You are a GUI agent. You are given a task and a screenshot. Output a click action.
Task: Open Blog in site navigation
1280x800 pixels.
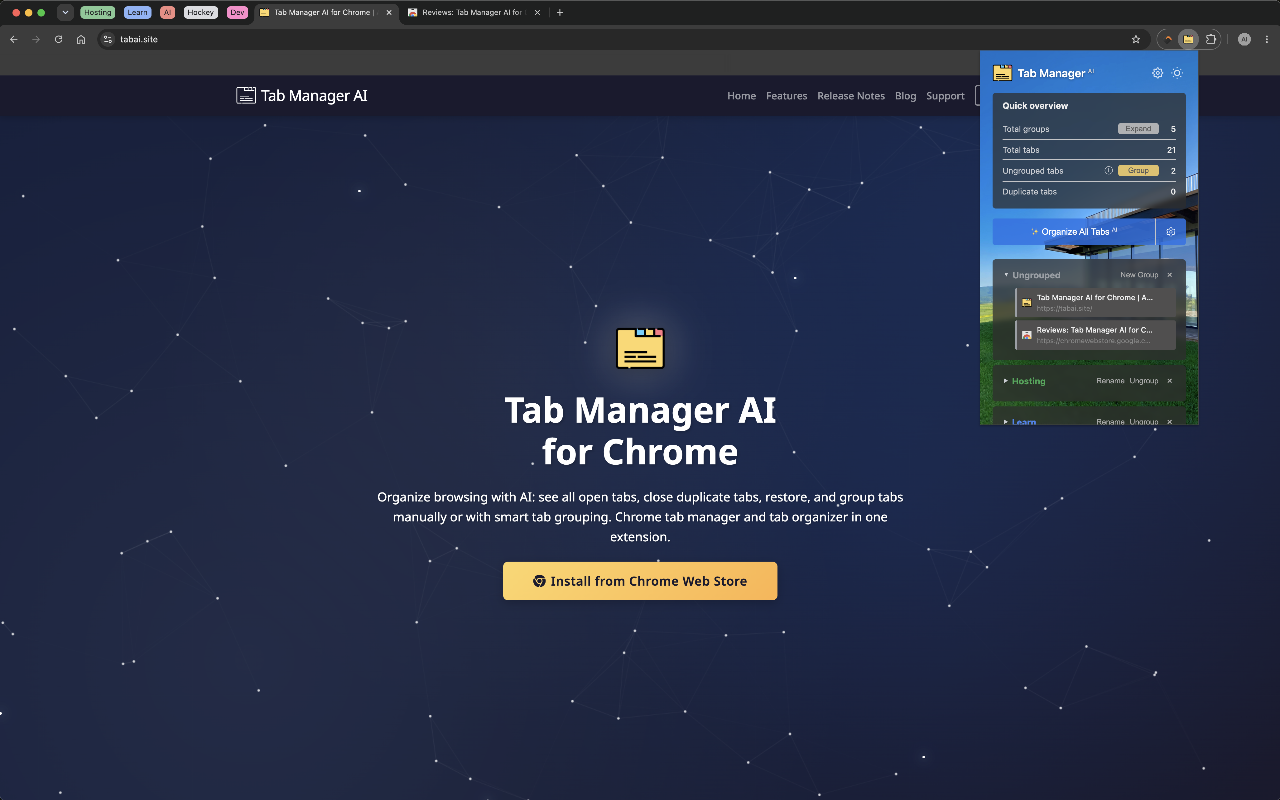[x=906, y=96]
